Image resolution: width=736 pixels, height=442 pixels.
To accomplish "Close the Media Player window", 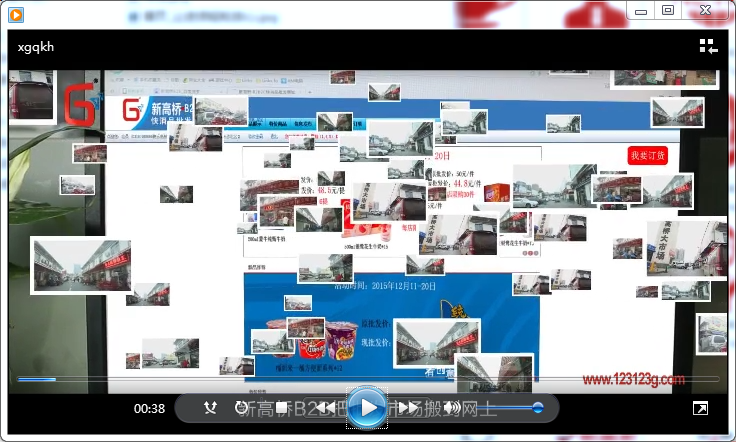I will coord(705,10).
